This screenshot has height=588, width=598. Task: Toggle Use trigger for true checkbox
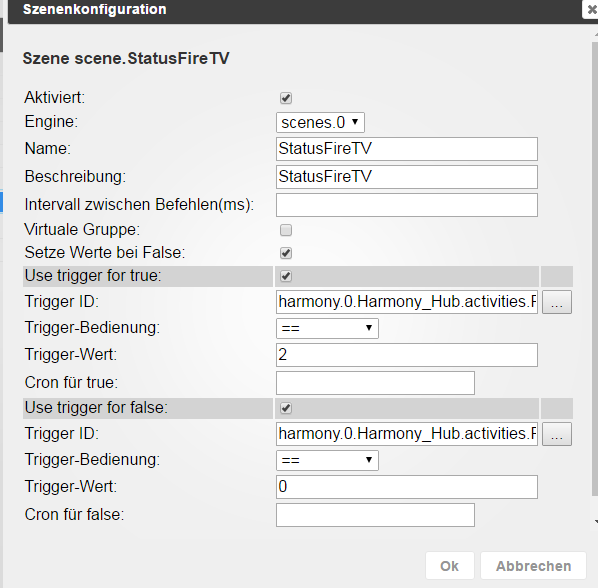(286, 276)
